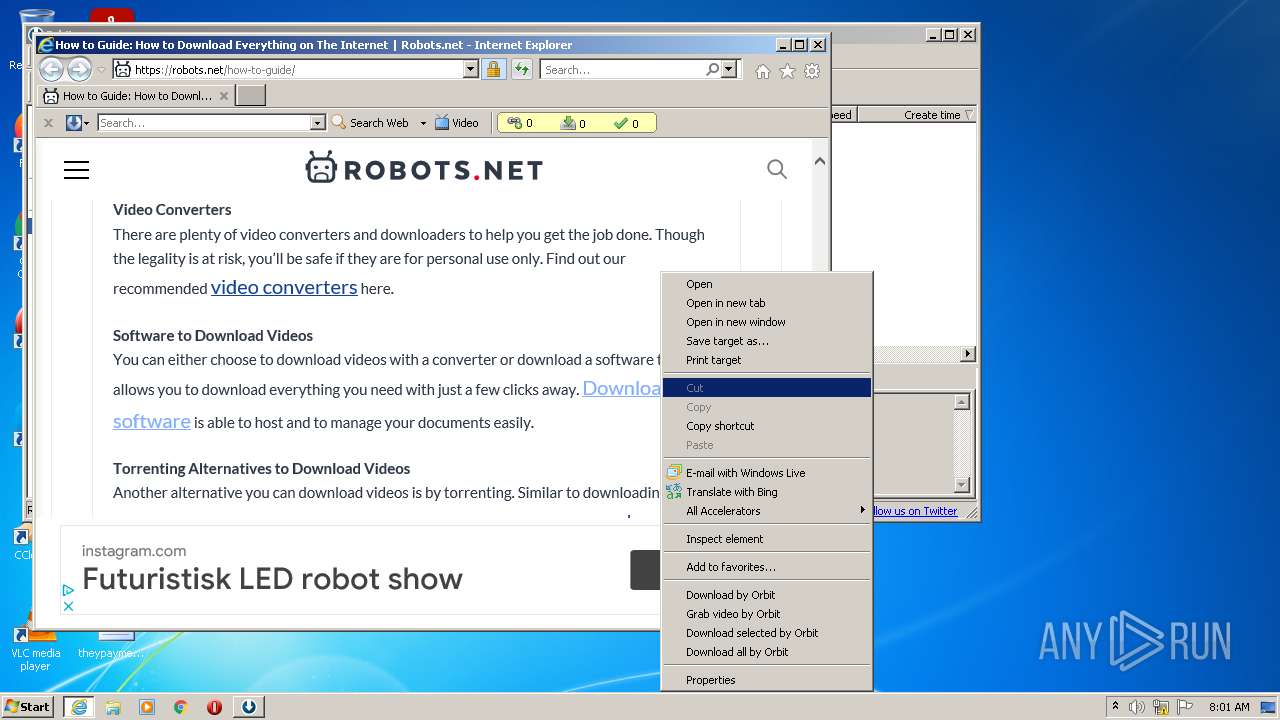This screenshot has height=720, width=1280.
Task: Choose Grab video by Orbit
Action: point(767,614)
